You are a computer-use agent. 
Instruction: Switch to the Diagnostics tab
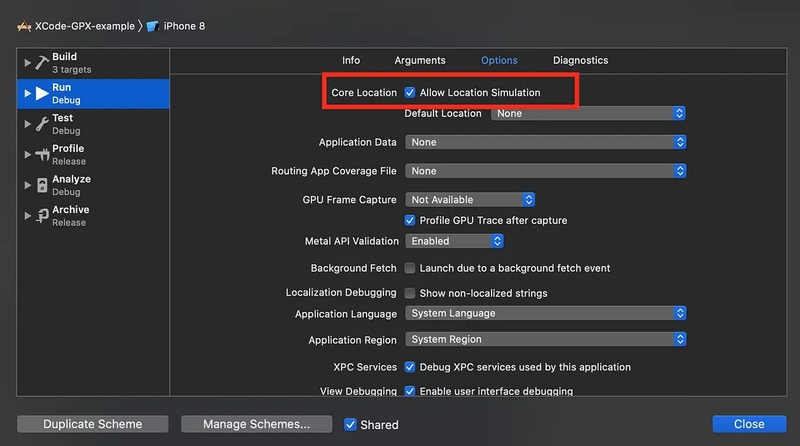pos(581,60)
